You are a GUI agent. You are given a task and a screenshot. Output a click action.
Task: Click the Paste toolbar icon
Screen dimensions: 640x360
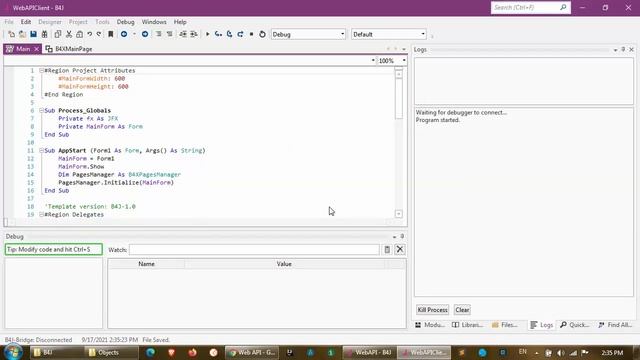pos(79,34)
